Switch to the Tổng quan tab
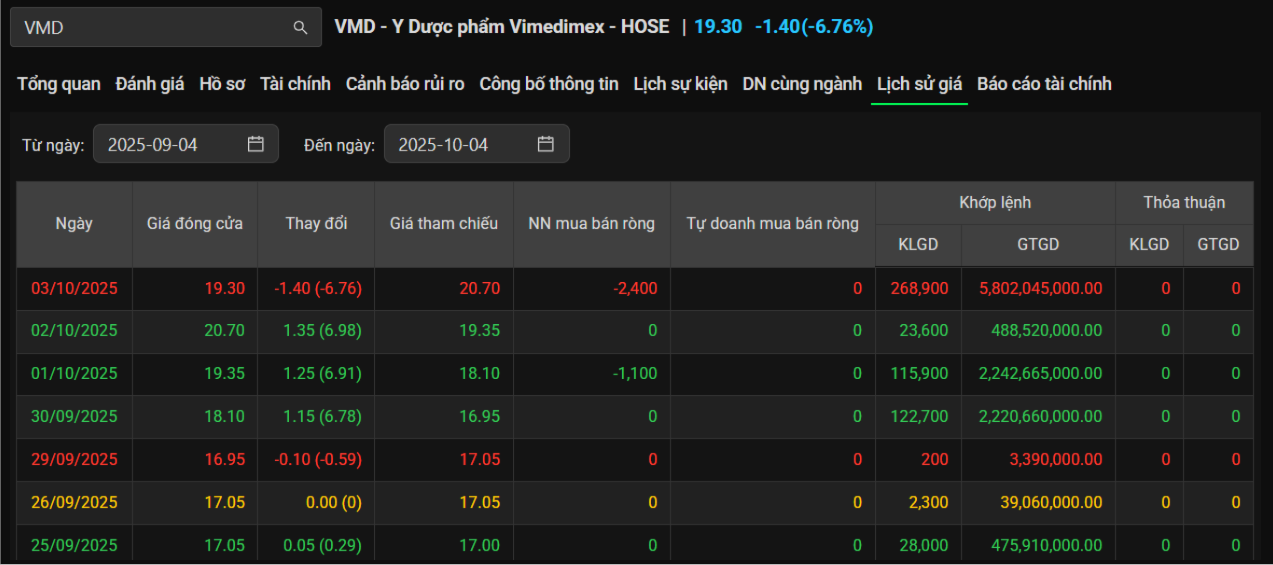1273x565 pixels. pos(59,84)
